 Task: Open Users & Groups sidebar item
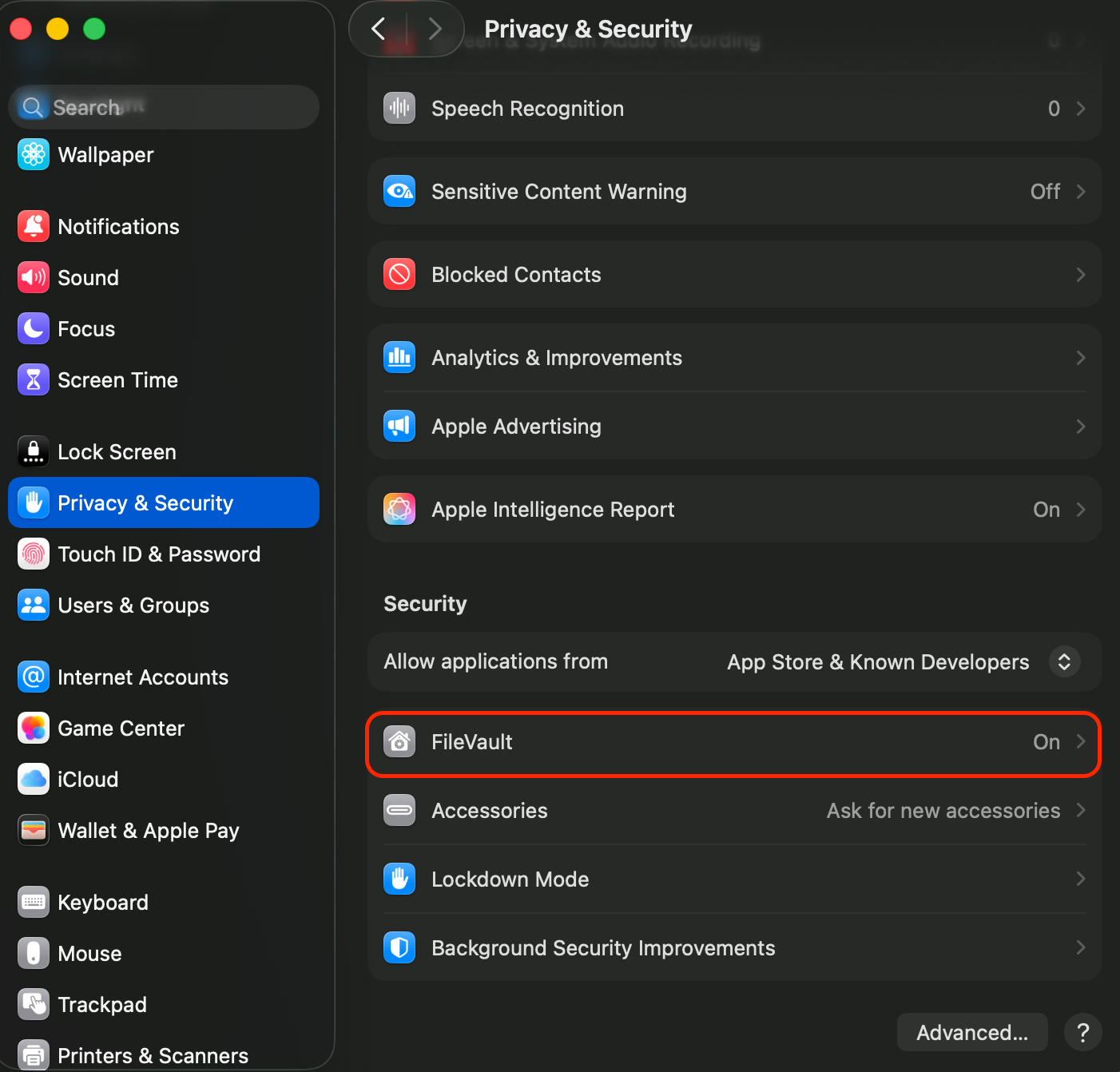pyautogui.click(x=133, y=605)
